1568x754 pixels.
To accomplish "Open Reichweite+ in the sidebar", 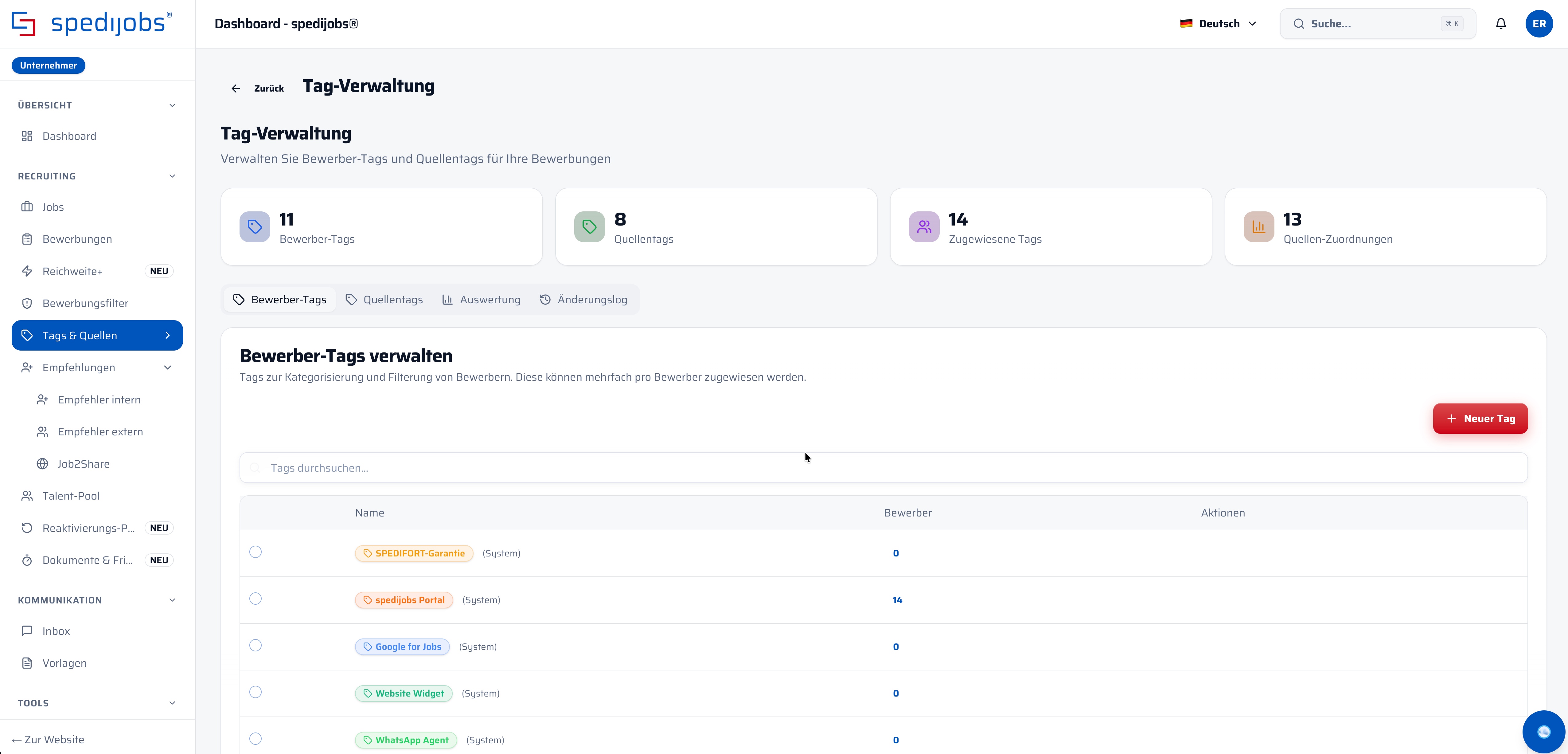I will point(97,271).
